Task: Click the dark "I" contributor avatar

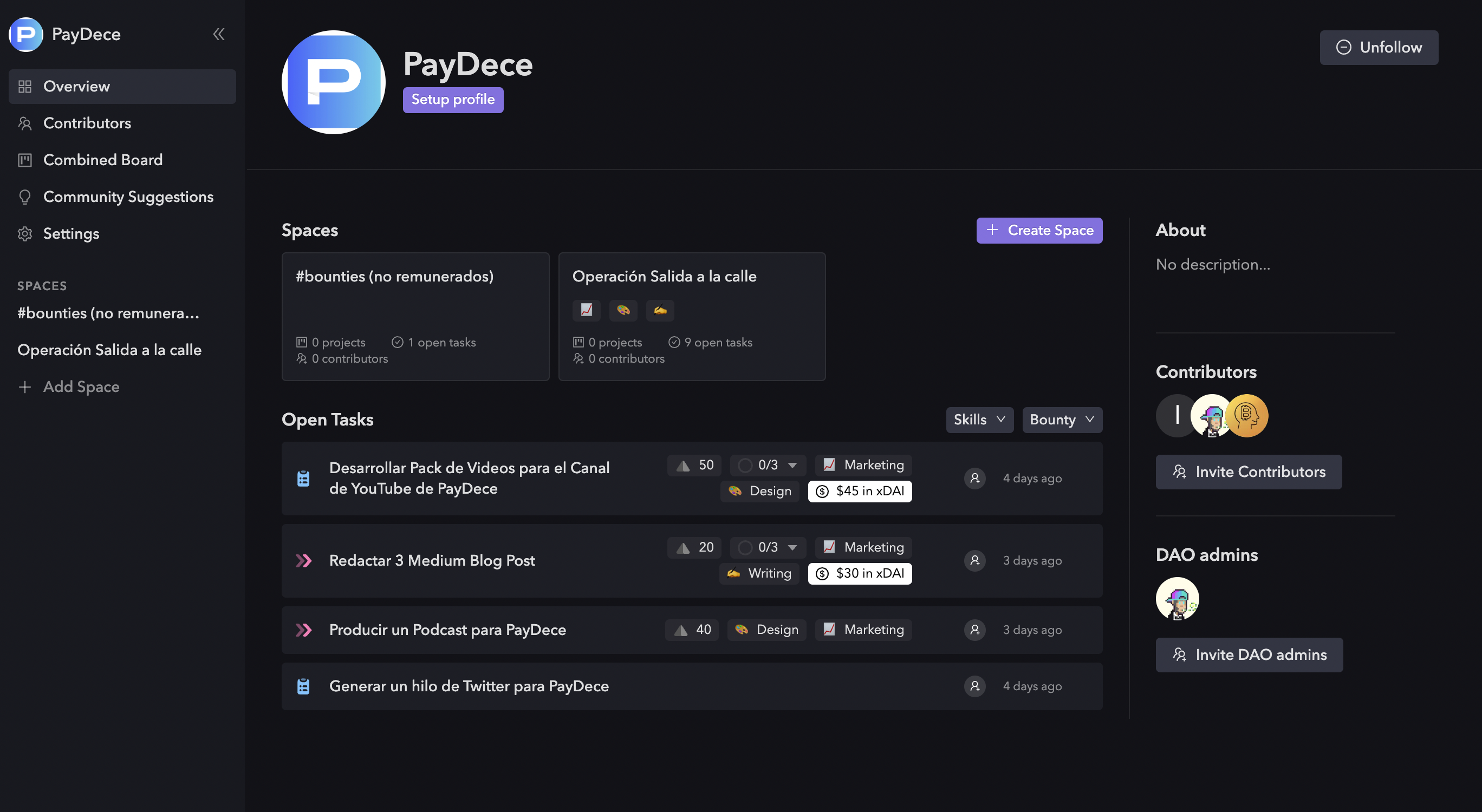Action: pyautogui.click(x=1174, y=415)
